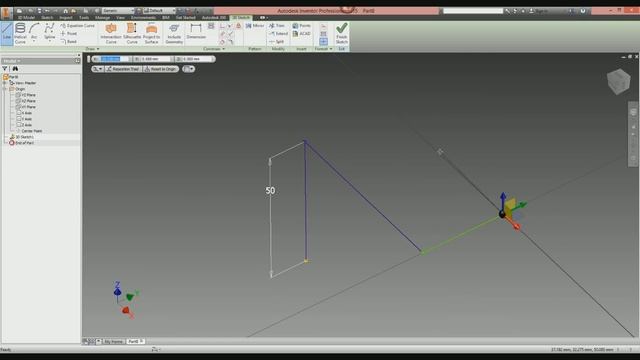Click the Points insert tool
The image size is (640, 360).
pos(302,26)
